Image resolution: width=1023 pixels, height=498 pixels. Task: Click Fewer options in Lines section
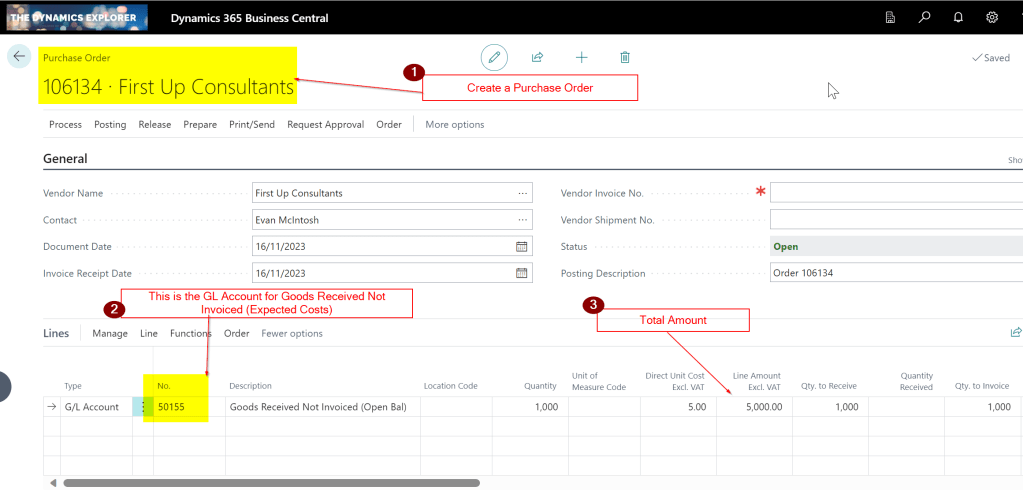point(292,333)
